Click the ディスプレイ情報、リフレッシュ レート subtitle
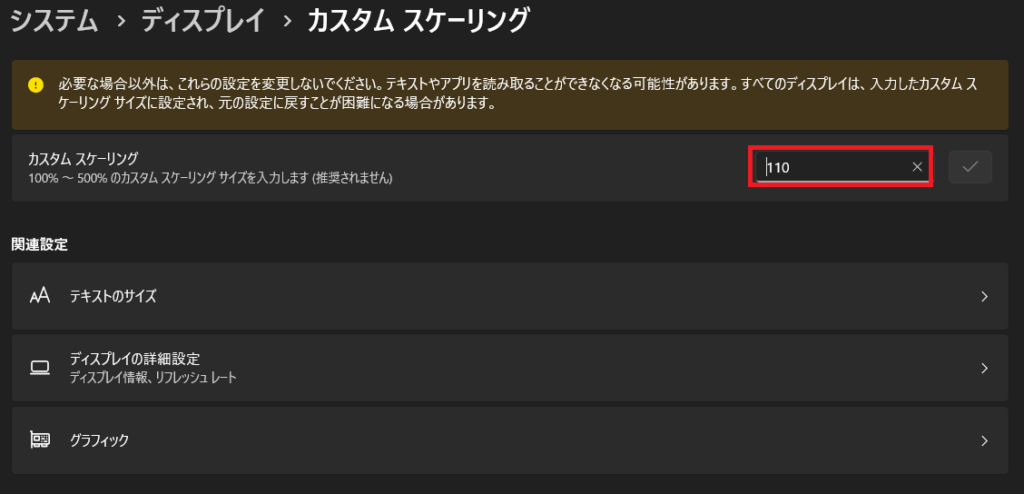The height and width of the screenshot is (494, 1024). (153, 378)
